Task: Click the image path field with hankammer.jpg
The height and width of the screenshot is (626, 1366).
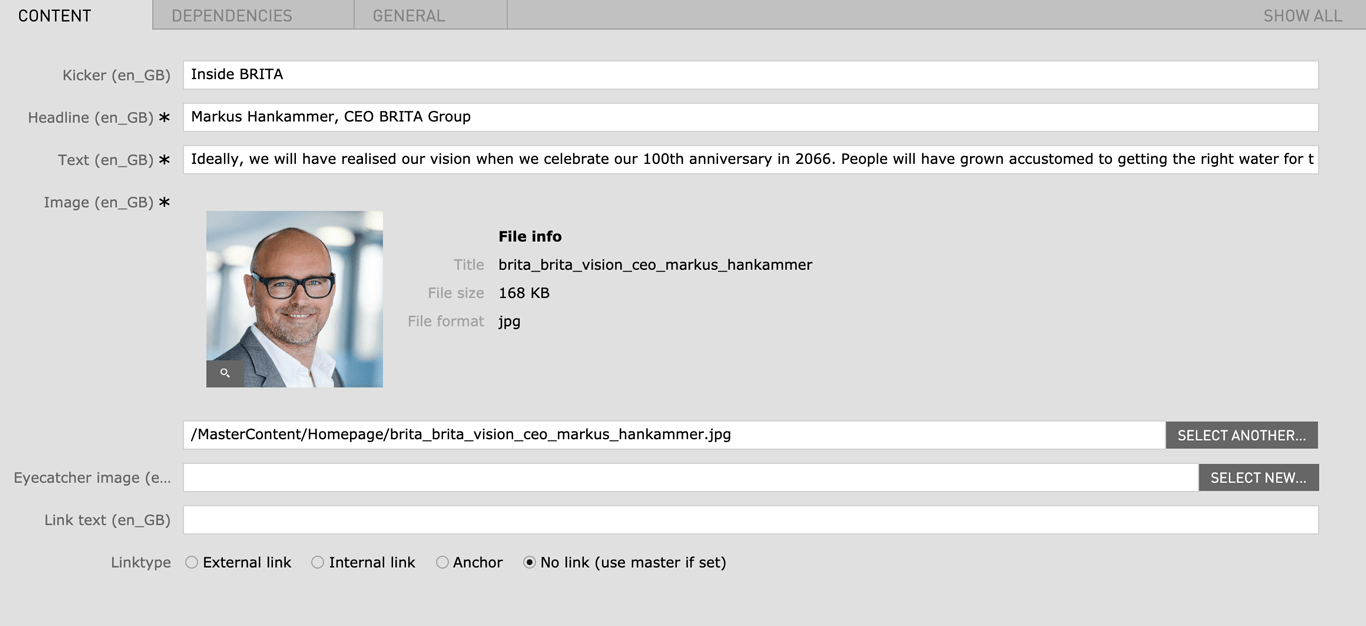Action: (x=674, y=435)
